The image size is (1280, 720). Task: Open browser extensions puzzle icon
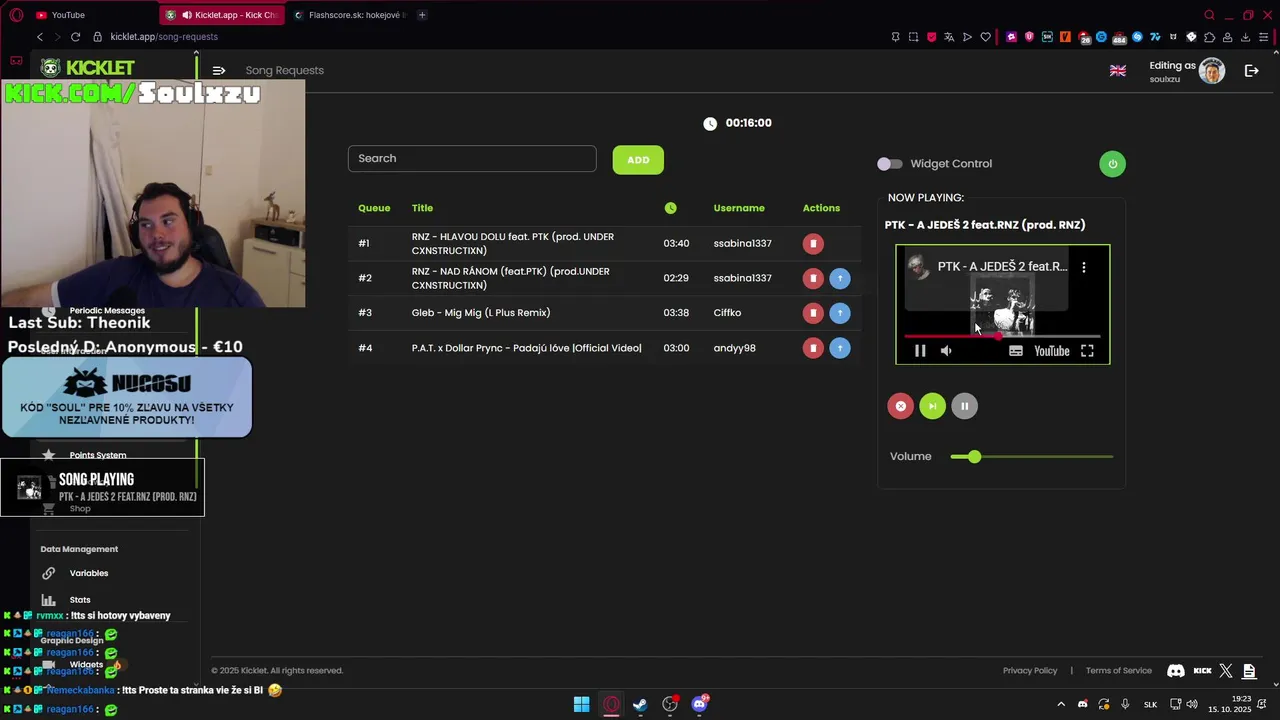coord(1209,37)
